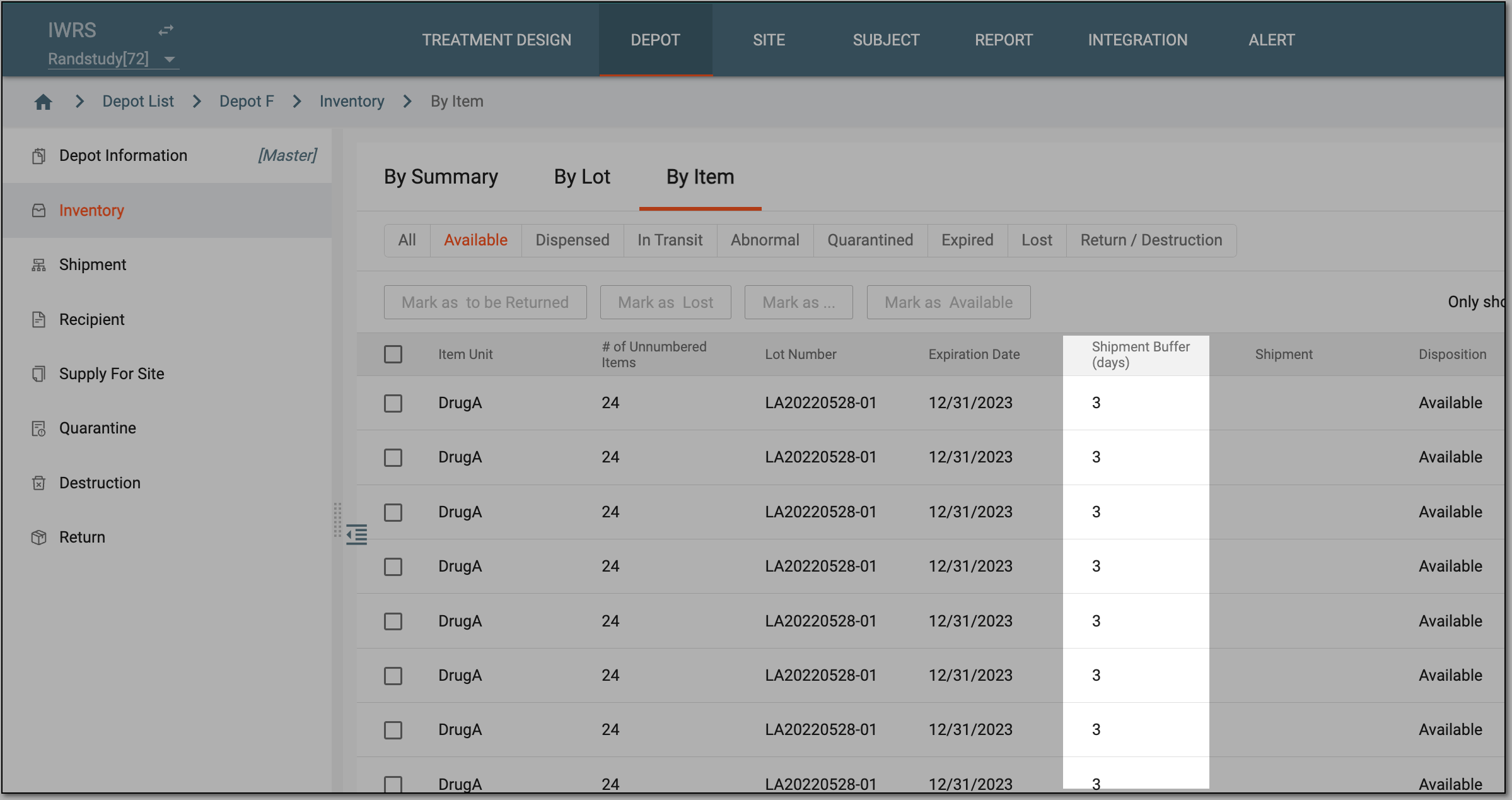Expand the 'Mark as ...' options button
Image resolution: width=1512 pixels, height=800 pixels.
coord(799,302)
